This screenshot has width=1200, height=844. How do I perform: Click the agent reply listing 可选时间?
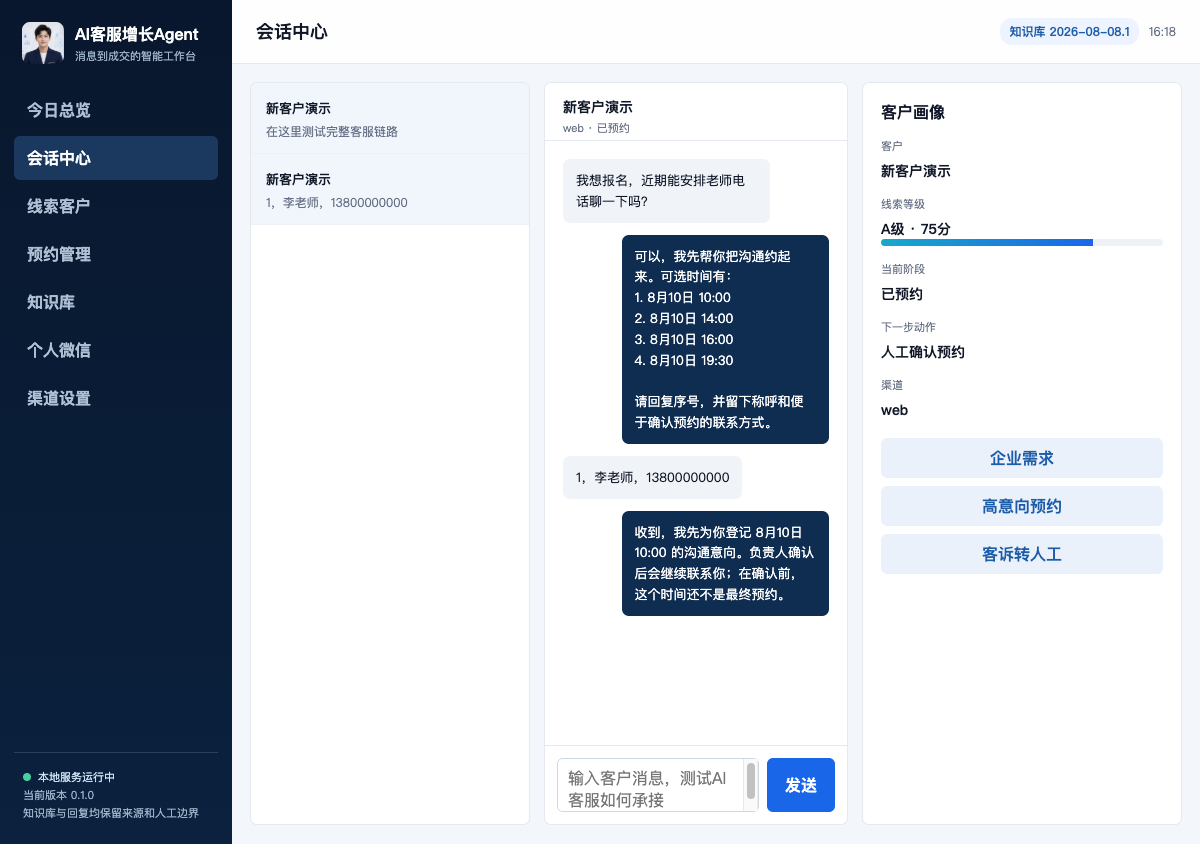(x=725, y=339)
